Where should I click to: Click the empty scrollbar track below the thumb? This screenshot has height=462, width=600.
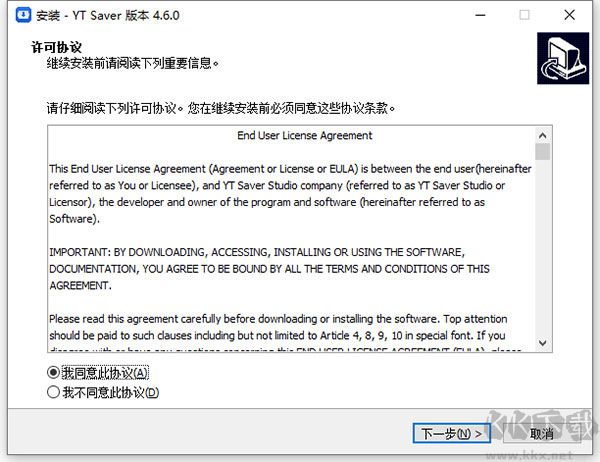click(x=543, y=248)
